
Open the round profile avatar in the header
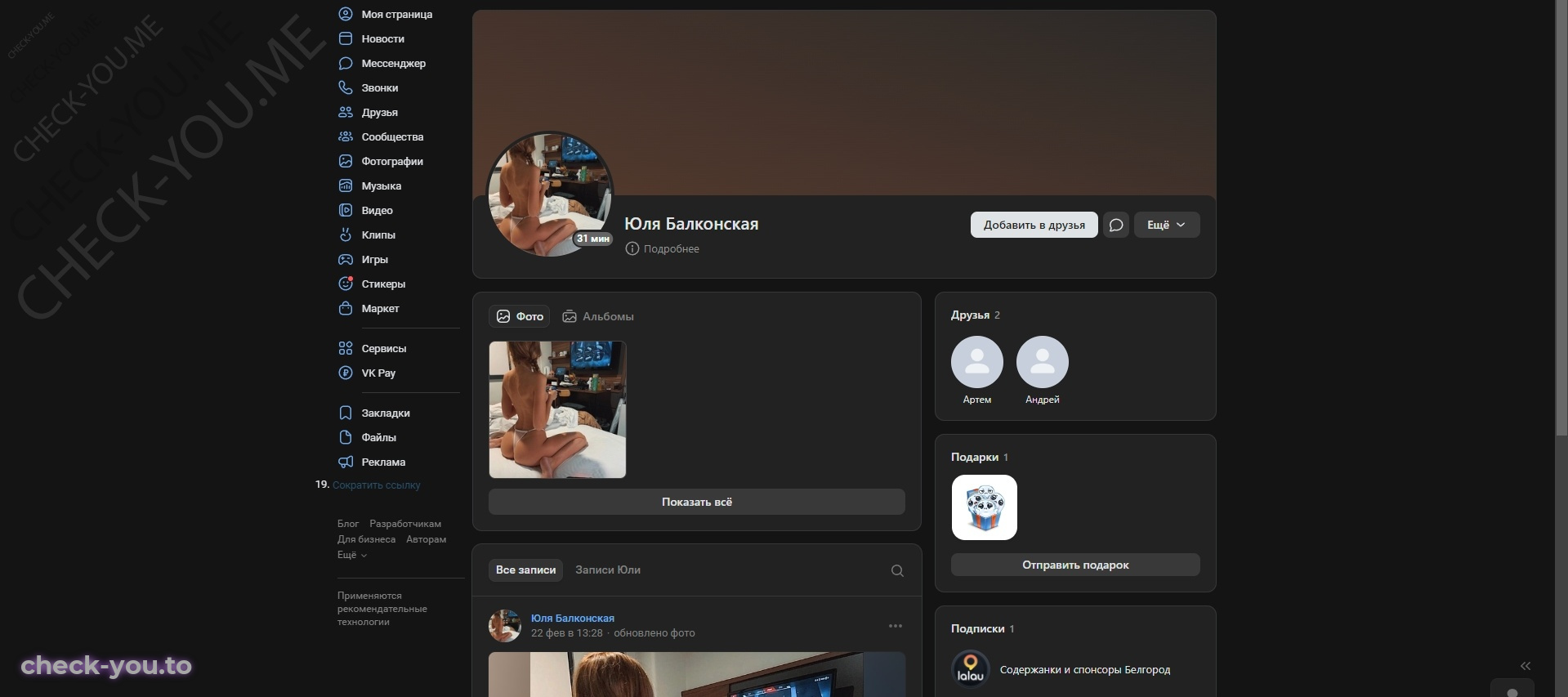549,194
